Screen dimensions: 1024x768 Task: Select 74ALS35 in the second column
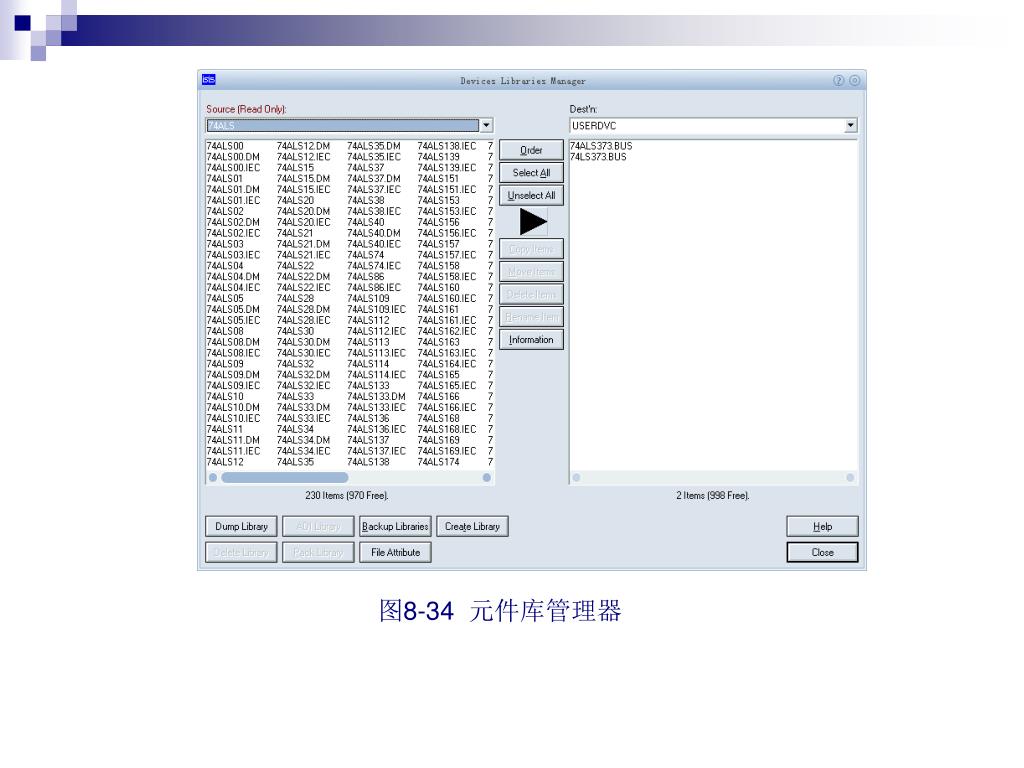[295, 462]
